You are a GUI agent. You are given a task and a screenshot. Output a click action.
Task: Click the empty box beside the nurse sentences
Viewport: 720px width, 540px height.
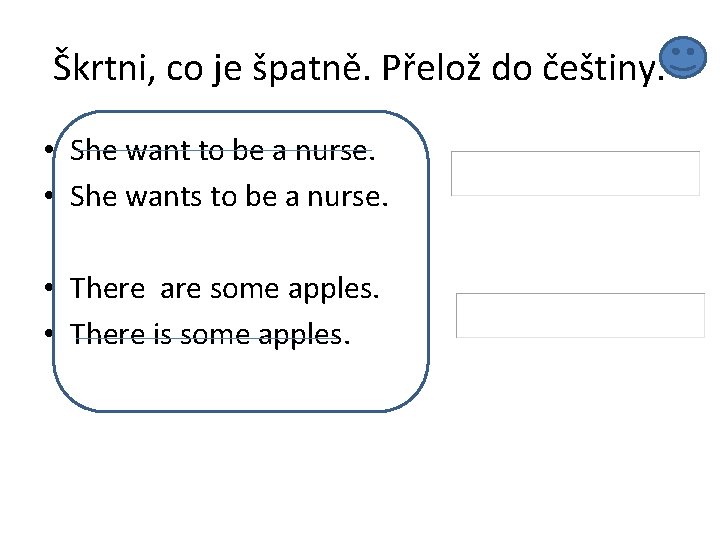[x=575, y=173]
